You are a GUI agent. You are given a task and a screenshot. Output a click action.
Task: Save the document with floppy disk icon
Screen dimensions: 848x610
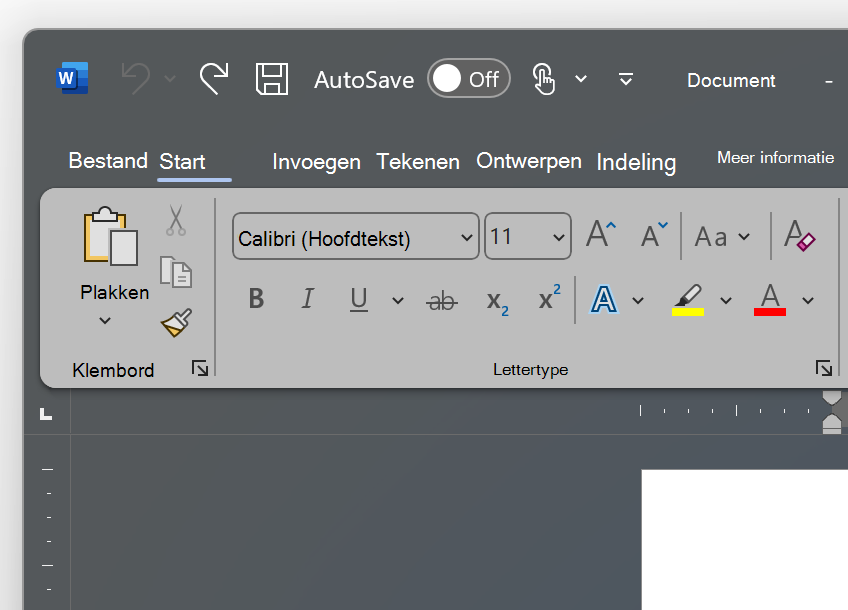271,79
